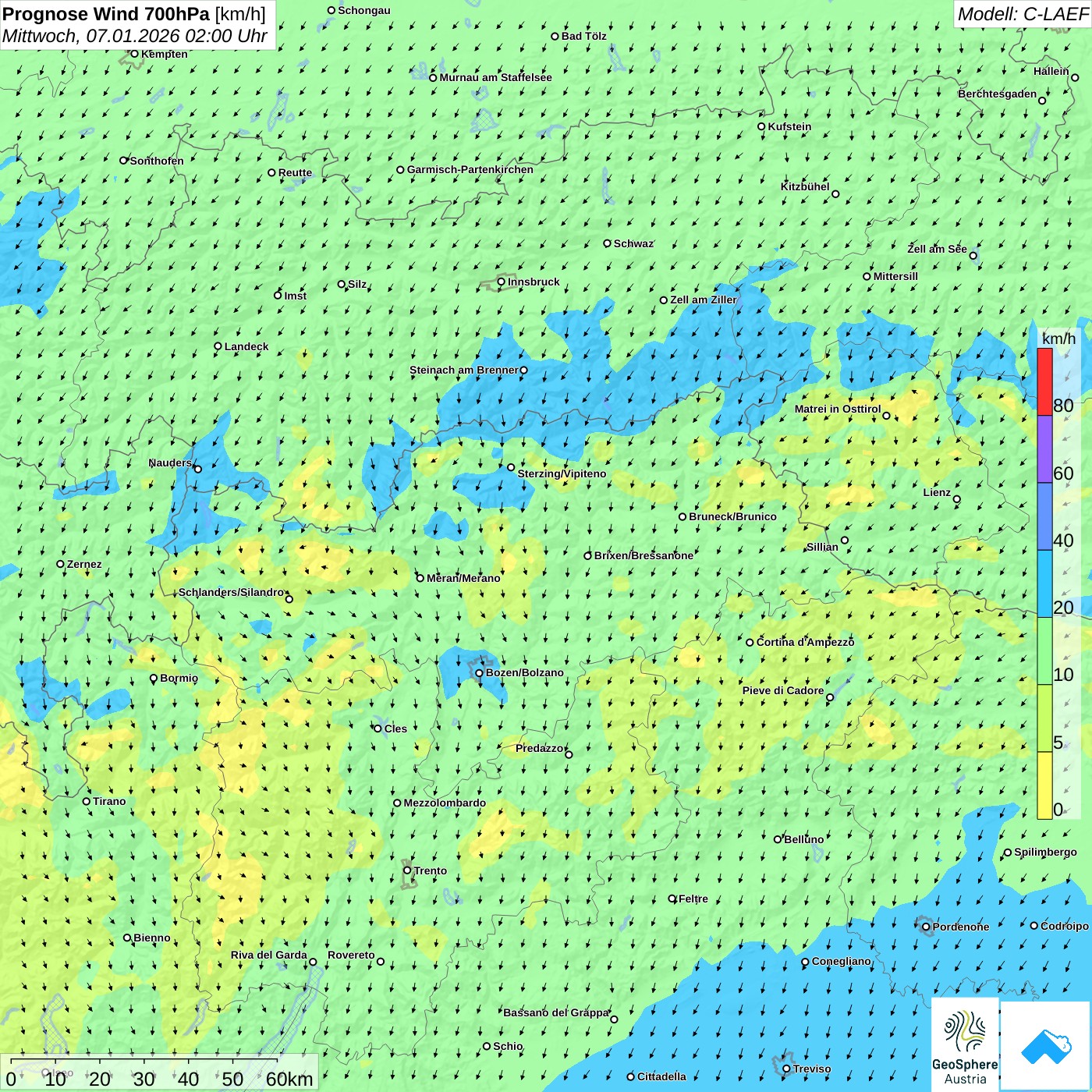The width and height of the screenshot is (1092, 1092).
Task: Select the Riva del Garda label
Action: tap(269, 955)
